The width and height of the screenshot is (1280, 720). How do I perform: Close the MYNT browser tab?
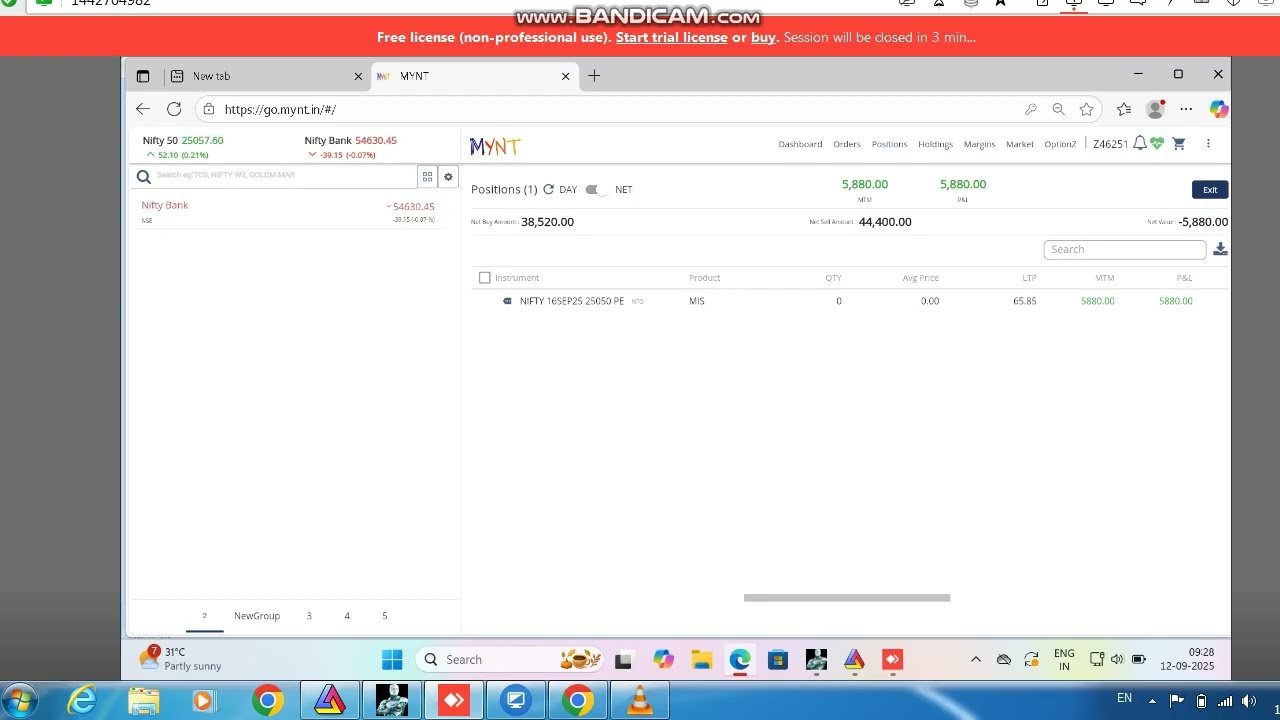(x=565, y=76)
